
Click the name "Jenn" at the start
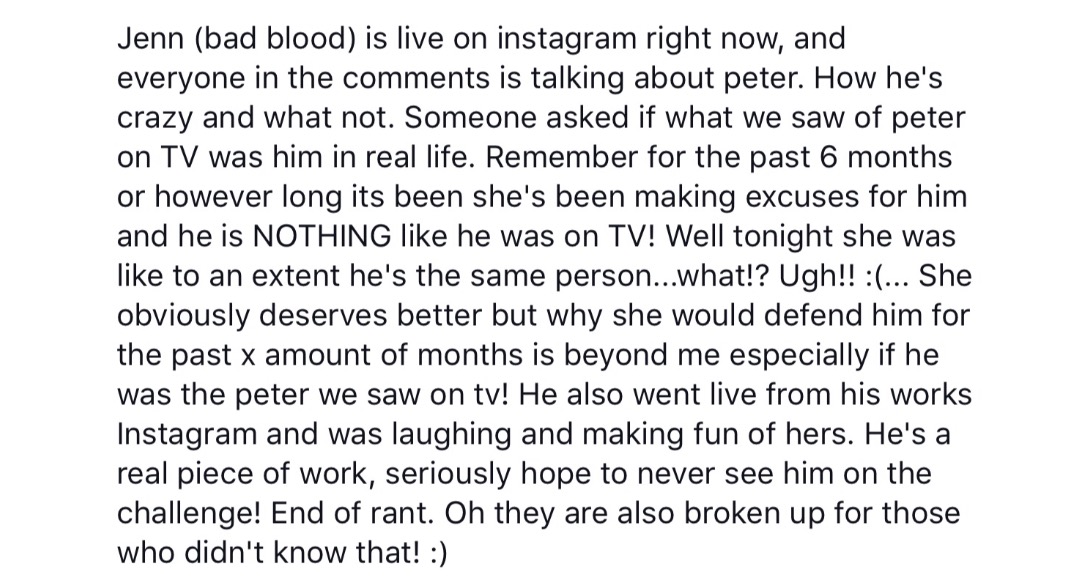click(150, 38)
